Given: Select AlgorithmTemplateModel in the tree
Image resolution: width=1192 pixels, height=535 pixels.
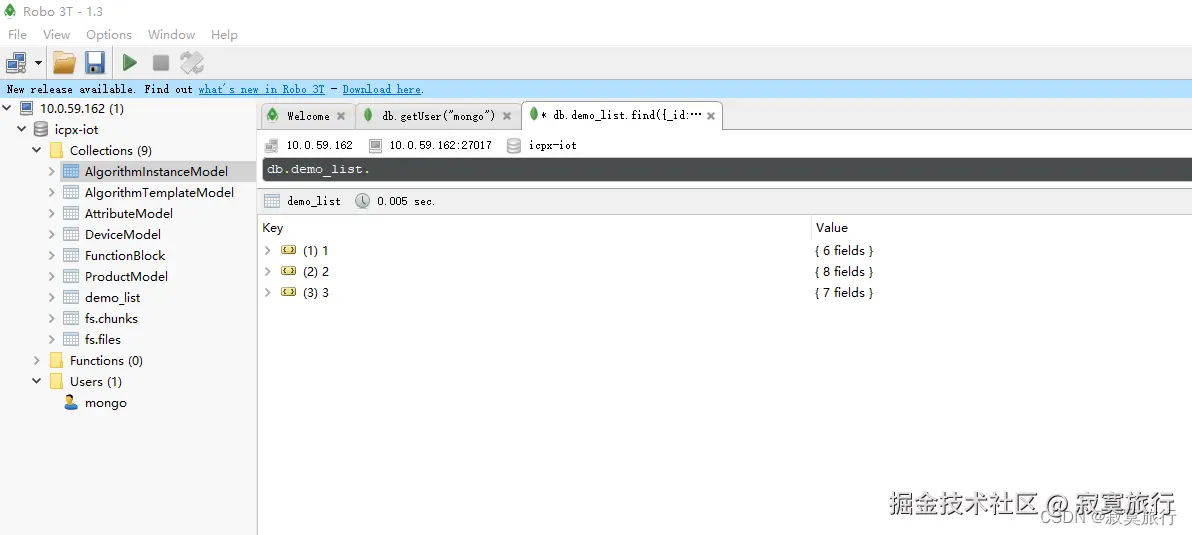Looking at the screenshot, I should pyautogui.click(x=159, y=193).
